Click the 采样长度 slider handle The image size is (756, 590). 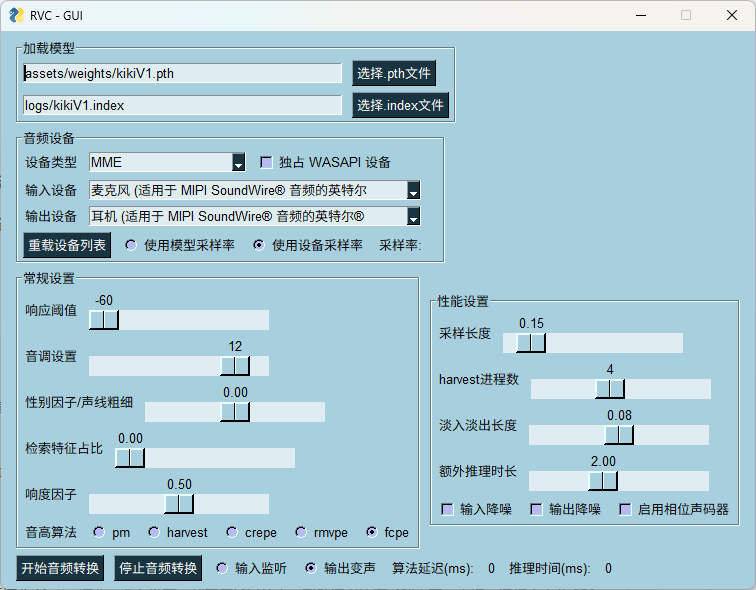(x=531, y=343)
